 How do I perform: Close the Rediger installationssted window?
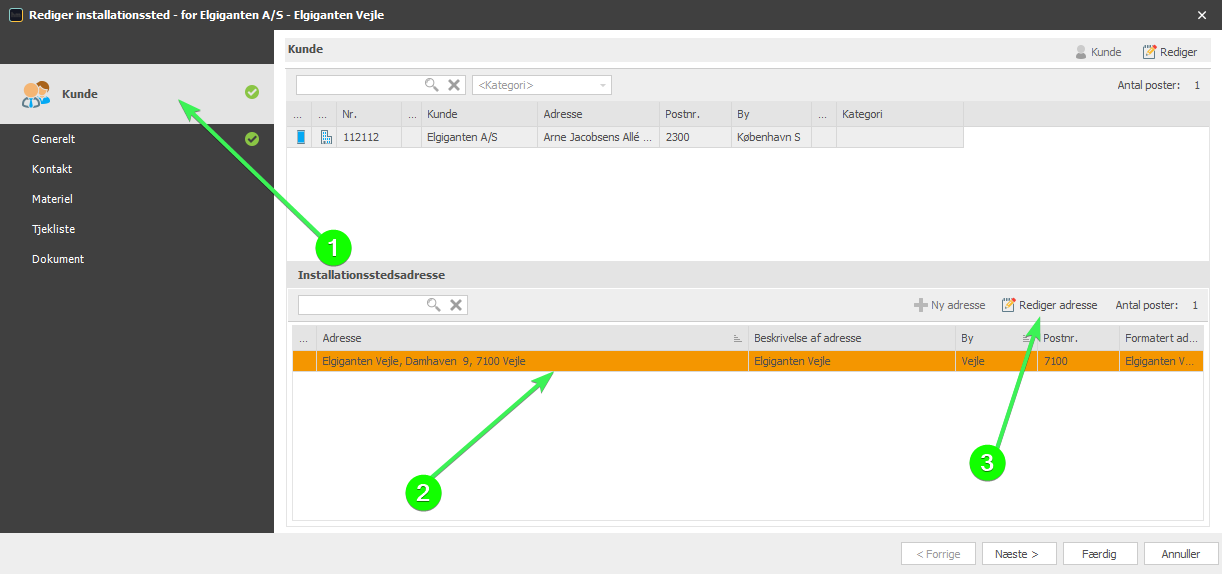click(x=1201, y=14)
